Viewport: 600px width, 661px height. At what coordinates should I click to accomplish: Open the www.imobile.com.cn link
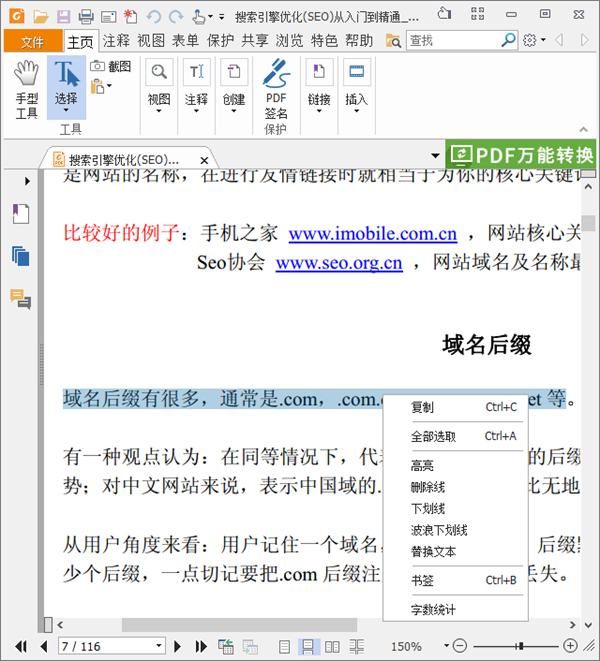pyautogui.click(x=373, y=234)
